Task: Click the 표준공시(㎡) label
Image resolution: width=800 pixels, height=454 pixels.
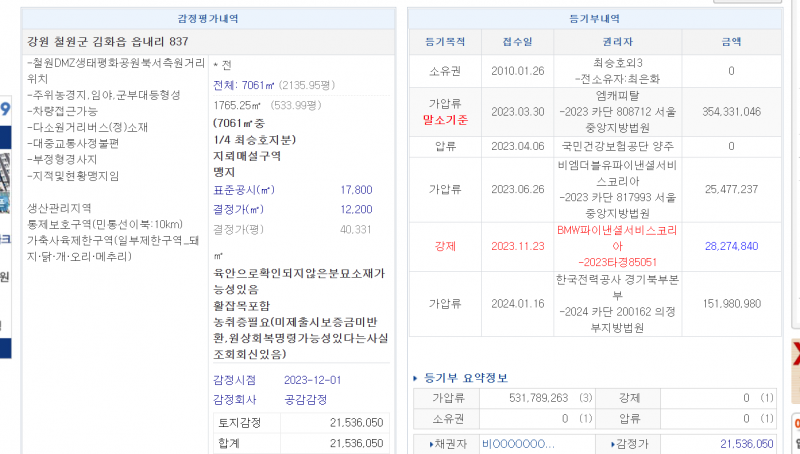Action: point(243,189)
